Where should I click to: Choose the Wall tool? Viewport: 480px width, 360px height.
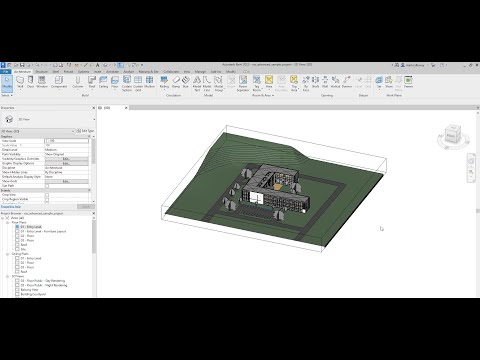click(x=20, y=82)
